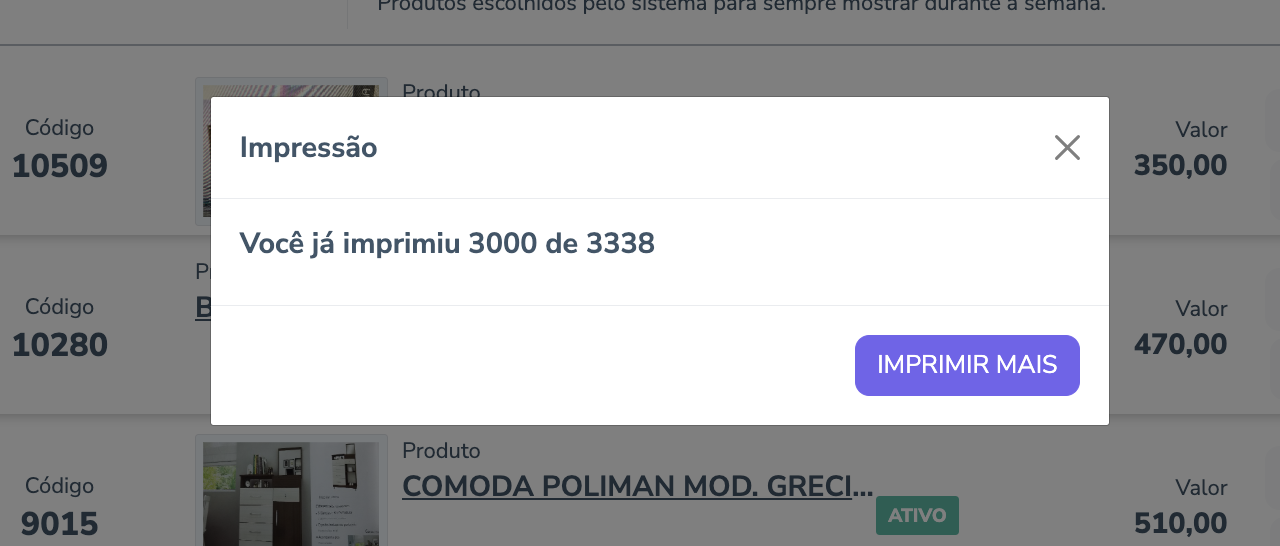This screenshot has height=546, width=1280.
Task: Open the COMODA POLIMAN product thumbnail
Action: click(291, 493)
